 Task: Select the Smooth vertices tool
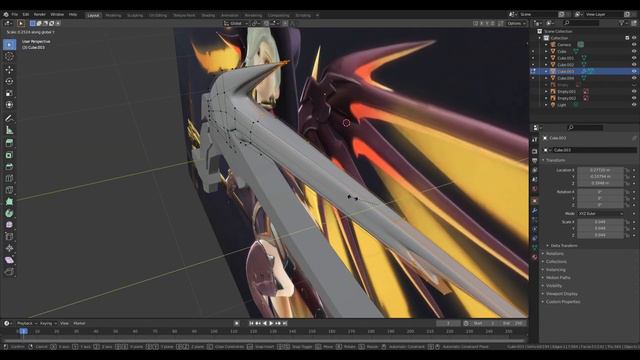[x=9, y=225]
